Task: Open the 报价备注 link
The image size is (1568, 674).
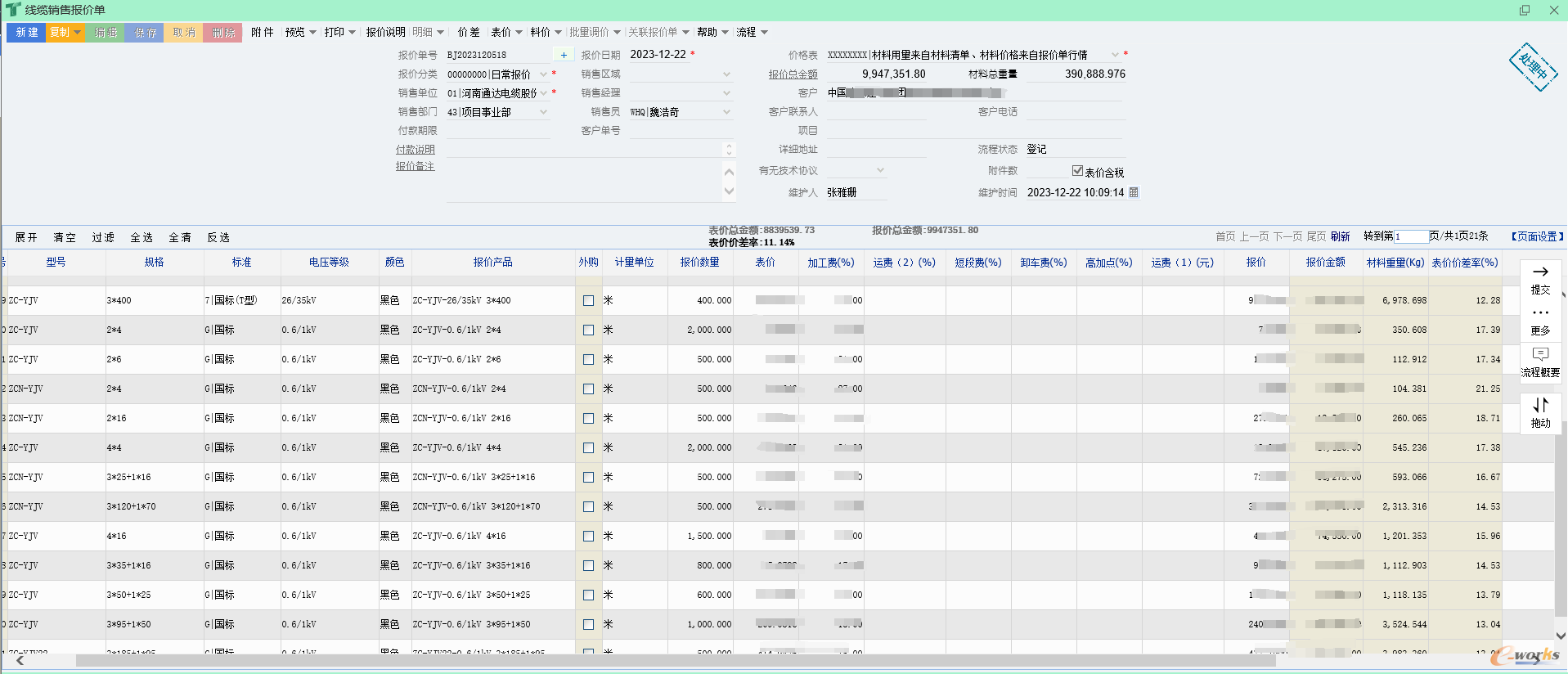Action: tap(416, 166)
